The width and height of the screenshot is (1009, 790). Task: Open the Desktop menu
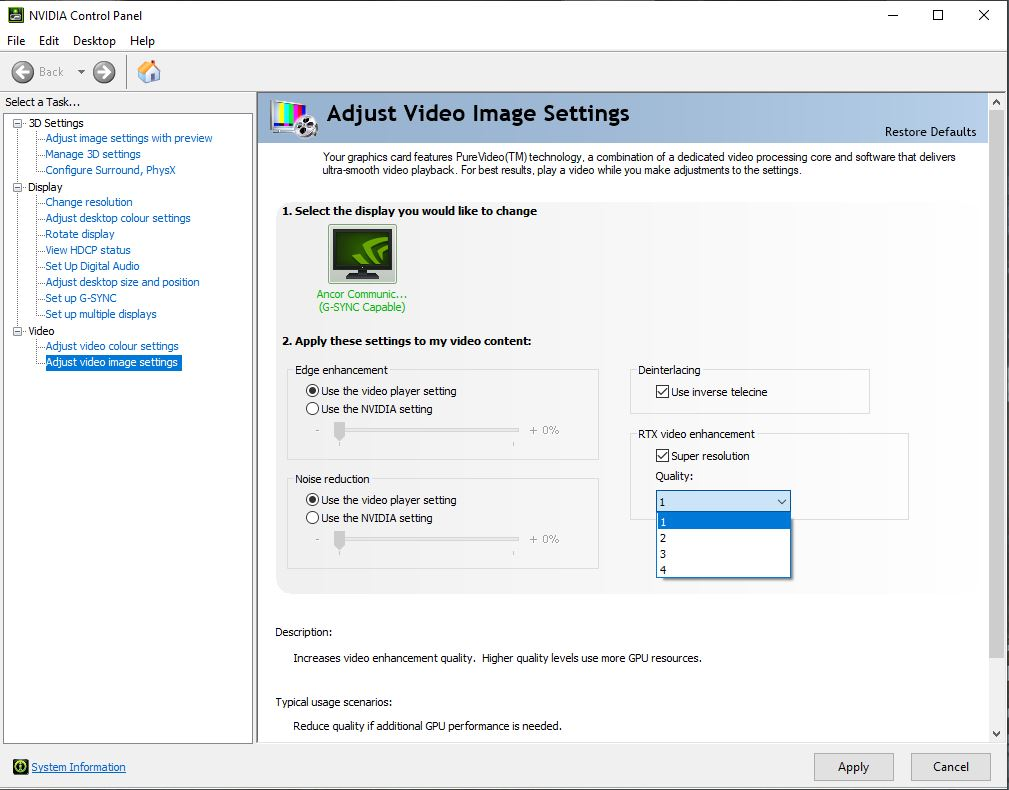(94, 41)
